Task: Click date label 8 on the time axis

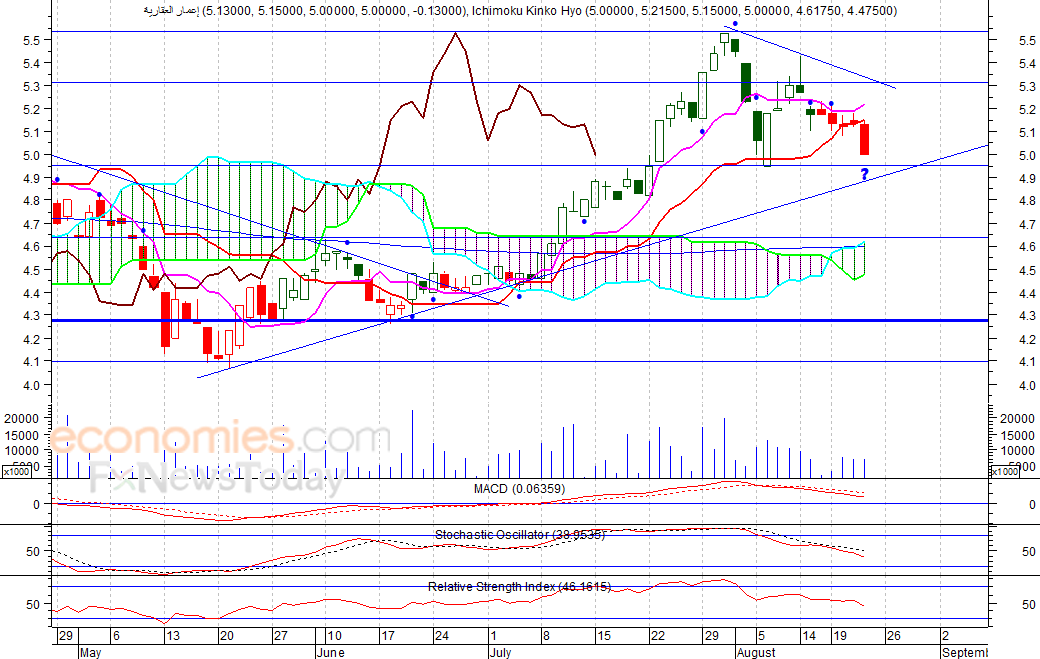Action: click(546, 636)
